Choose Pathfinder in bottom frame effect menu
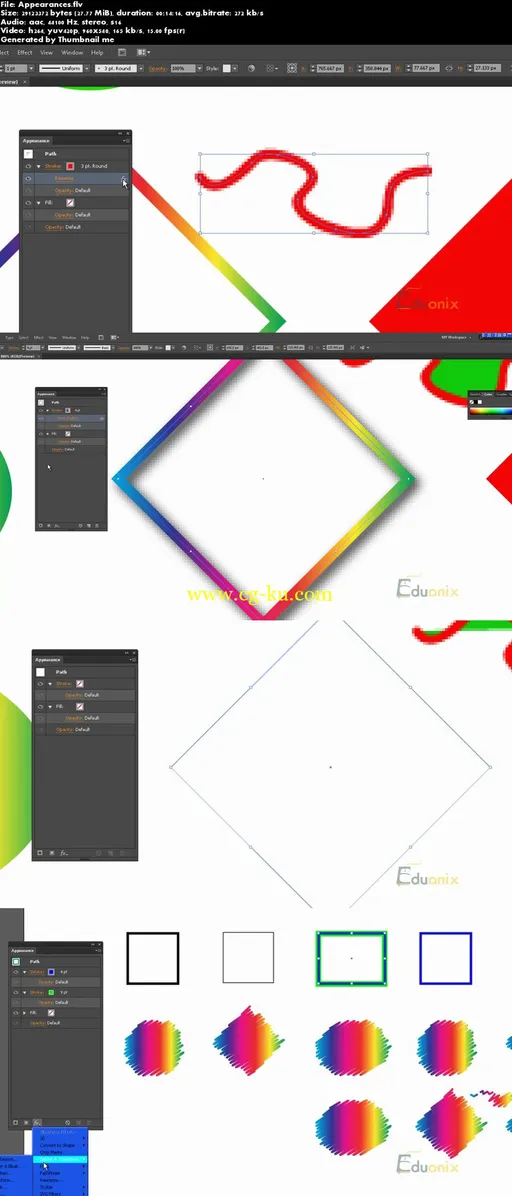Screen dimensions: 512x1196 pyautogui.click(x=62, y=1172)
